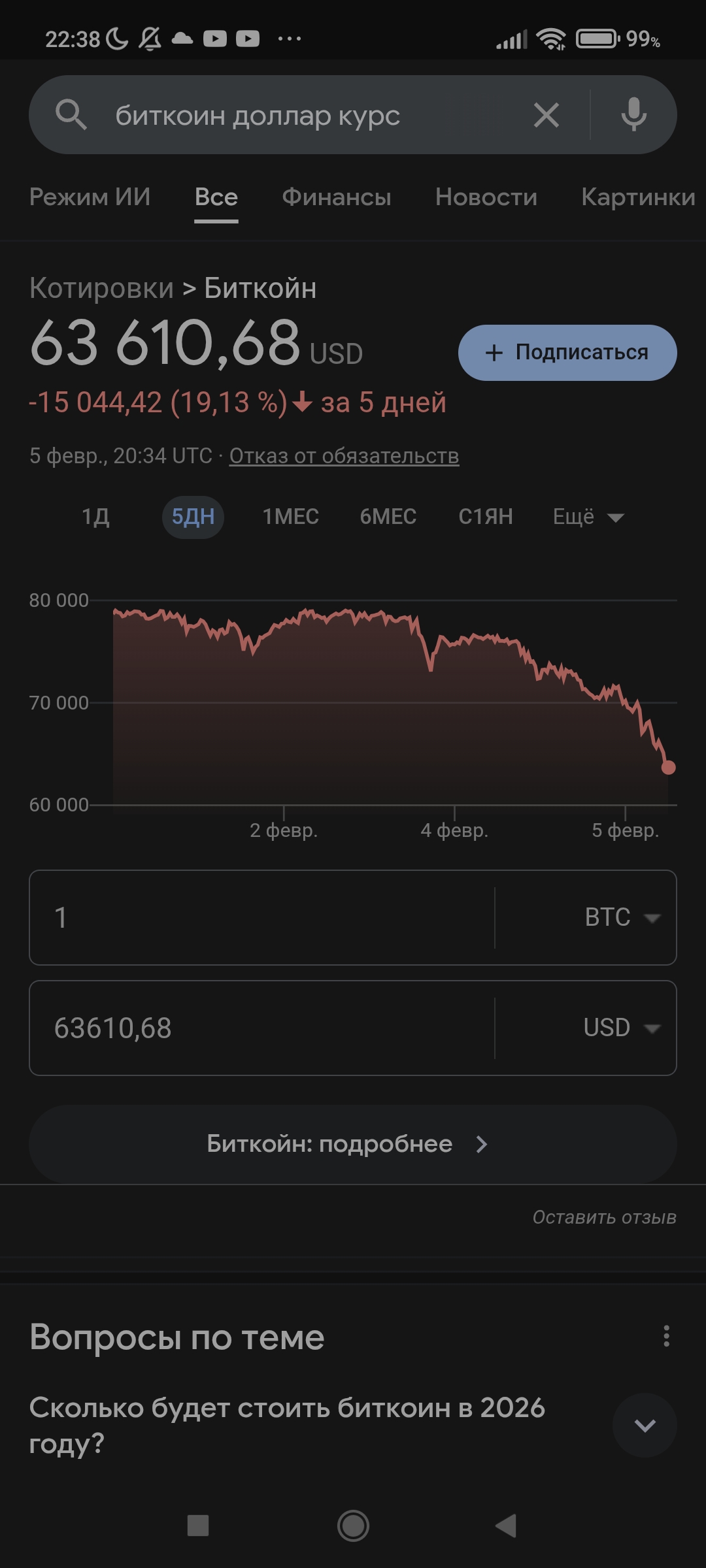Open the Отказ от обязательств link
706x1568 pixels.
point(344,455)
